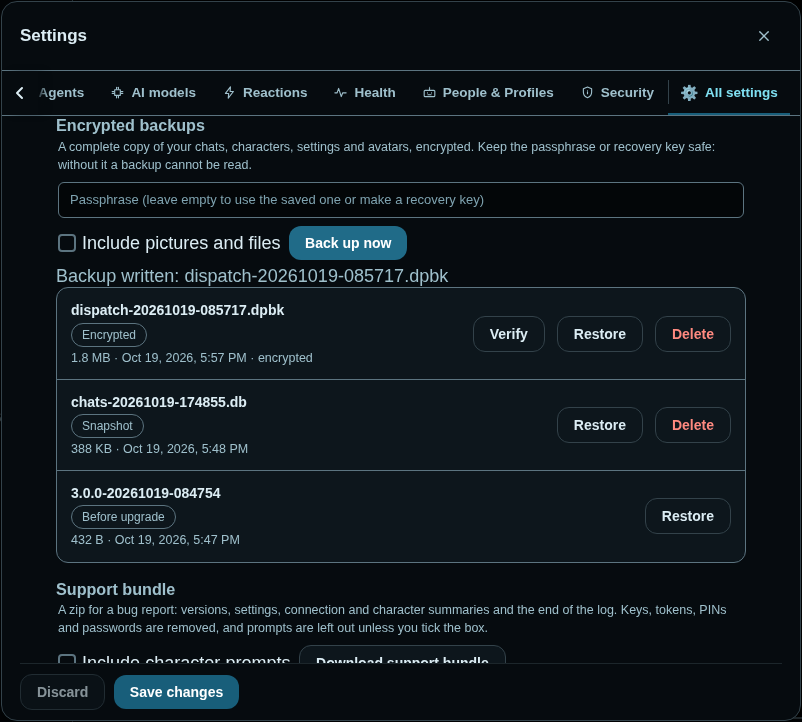Click the shield icon beside Security
The width and height of the screenshot is (802, 722).
[x=587, y=93]
